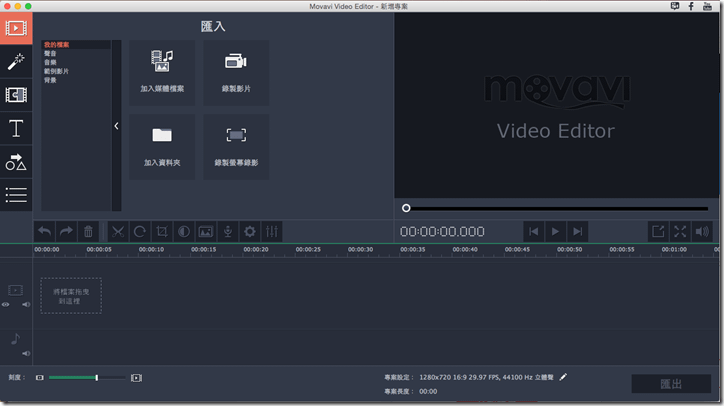
Task: Click 加入媒體檔案 add media files button
Action: (x=162, y=73)
